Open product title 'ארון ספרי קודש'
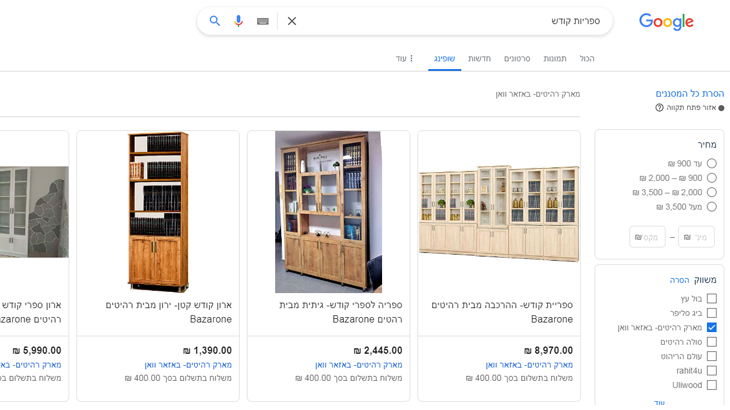Image resolution: width=730 pixels, height=410 pixels. click(31, 312)
